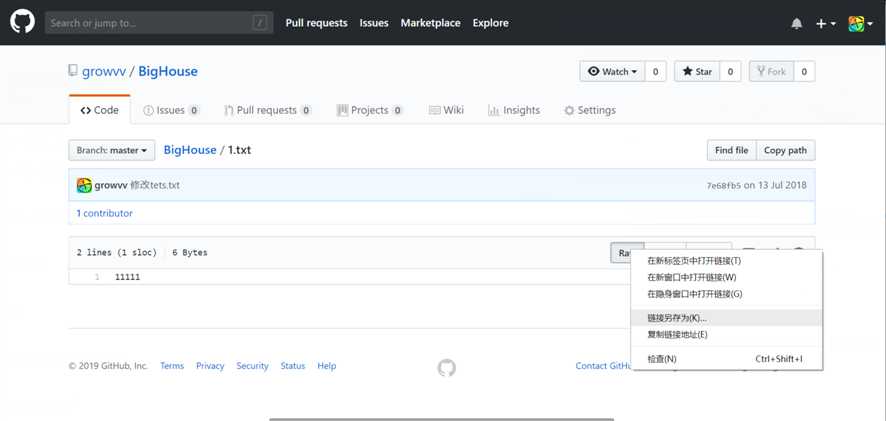Click the footer GitHub mark icon
The height and width of the screenshot is (421, 886).
point(446,368)
